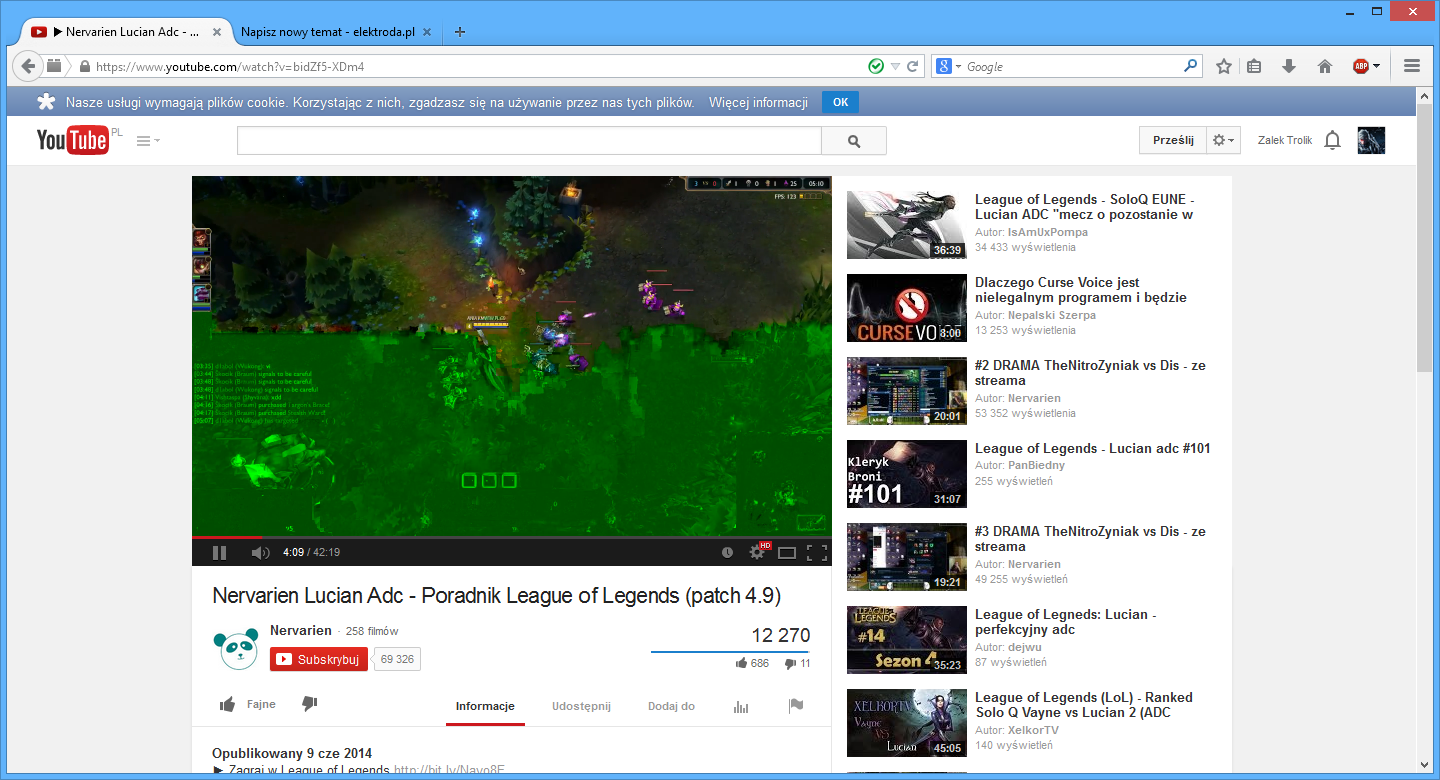Click XelkorTV author link
1440x780 pixels.
pos(1033,730)
